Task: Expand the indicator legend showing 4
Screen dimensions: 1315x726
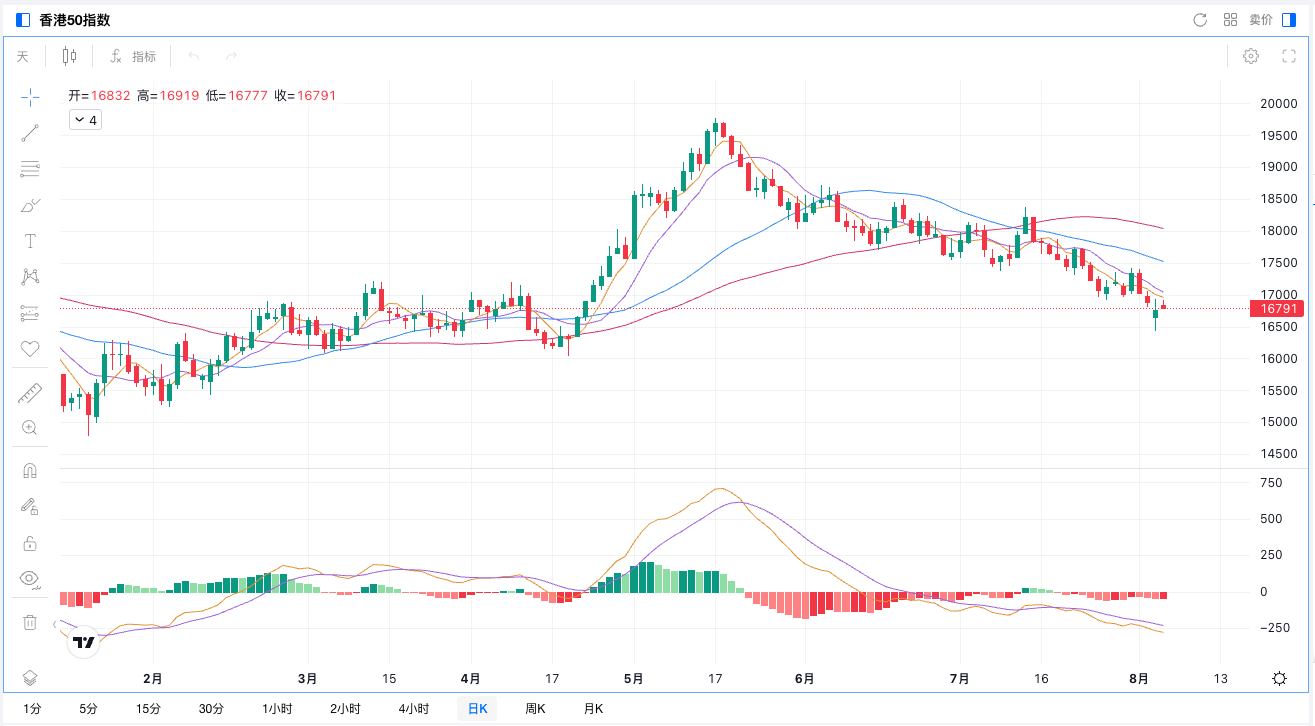Action: pos(85,120)
